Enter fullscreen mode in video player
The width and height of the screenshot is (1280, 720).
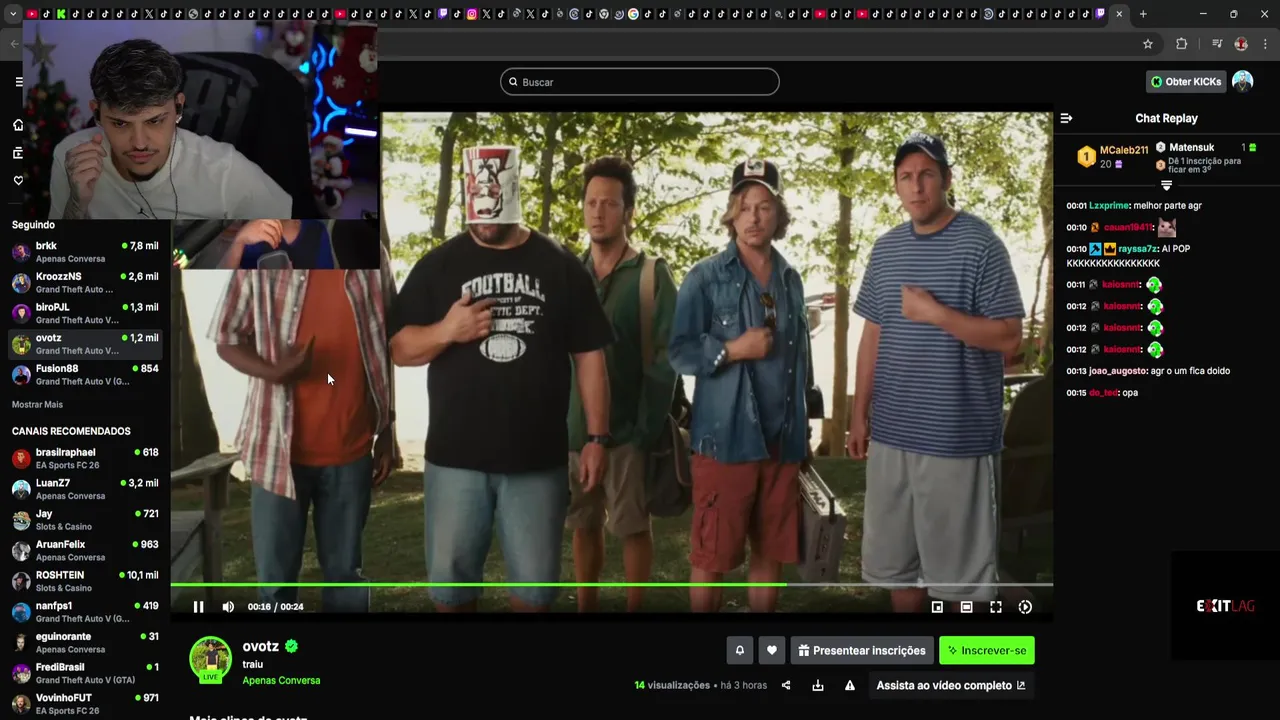coord(996,607)
